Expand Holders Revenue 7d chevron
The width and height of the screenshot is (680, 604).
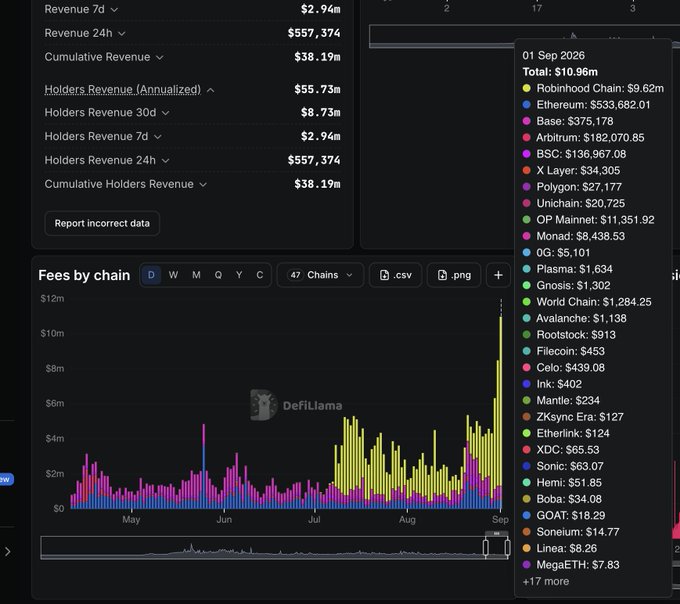(158, 137)
